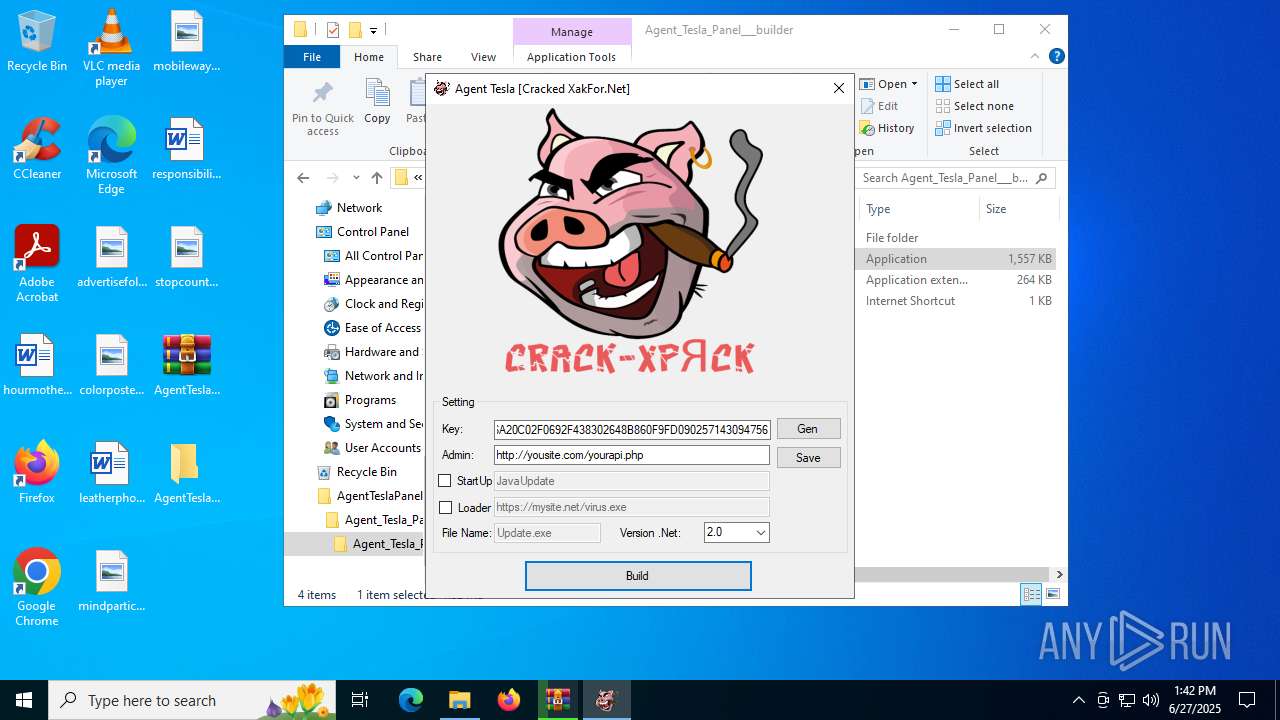Open Recycle Bin desktop icon

point(37,41)
